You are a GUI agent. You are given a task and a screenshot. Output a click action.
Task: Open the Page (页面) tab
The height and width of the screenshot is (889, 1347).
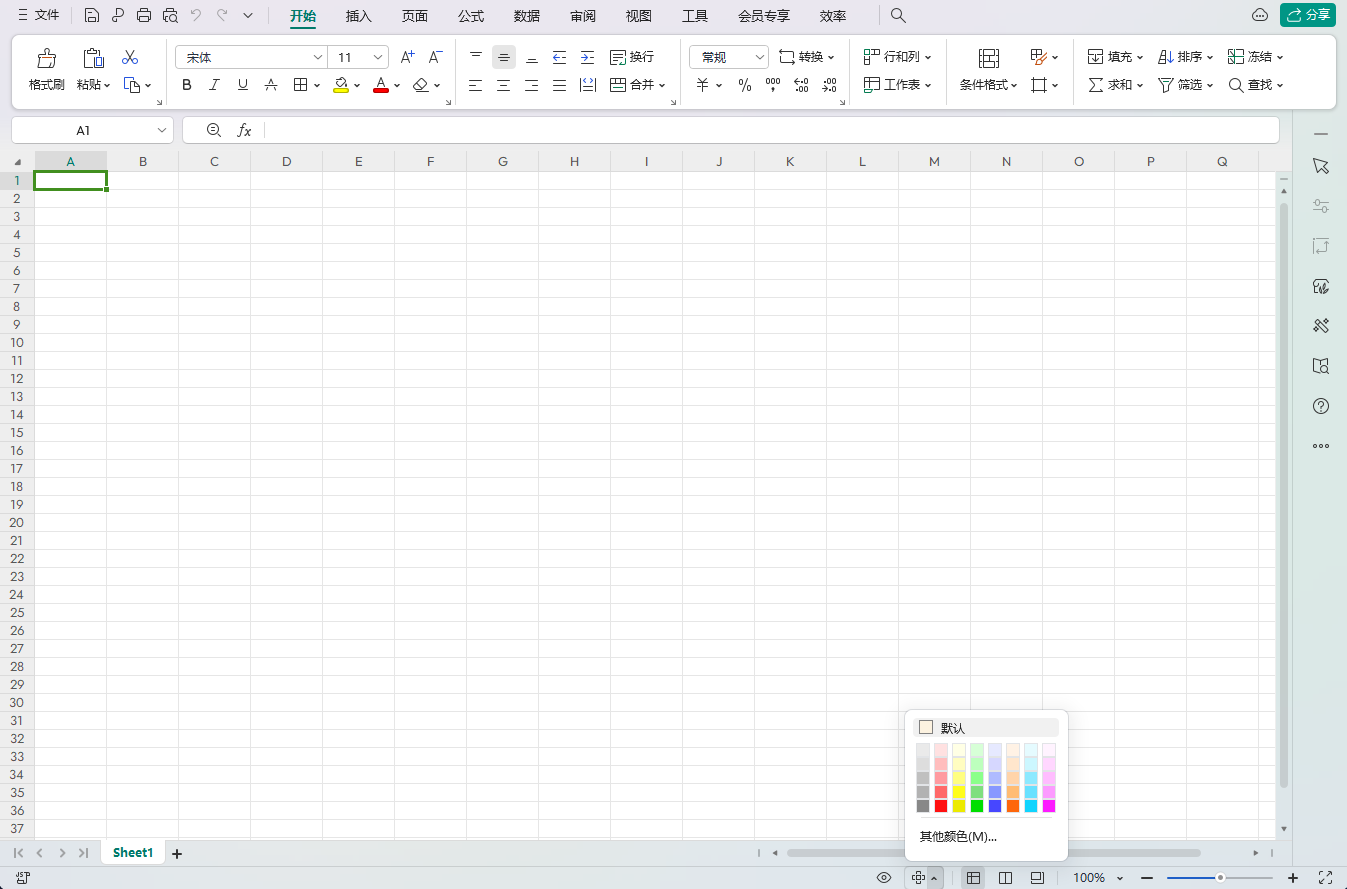coord(414,16)
